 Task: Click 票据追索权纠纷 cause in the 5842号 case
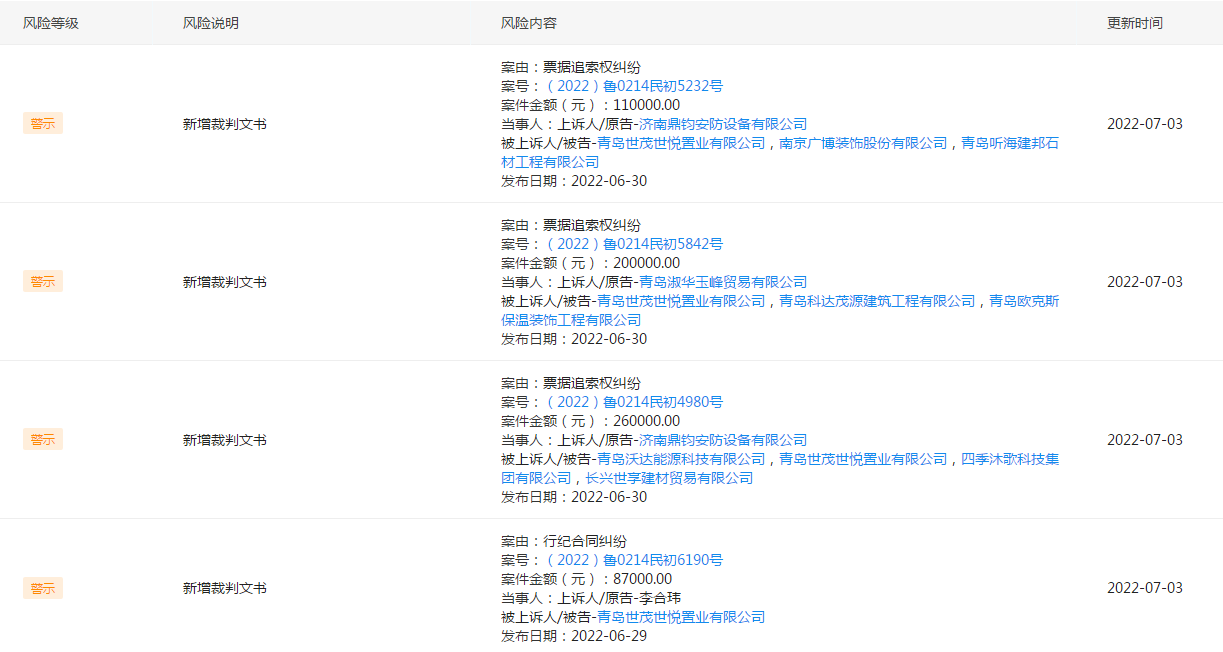pyautogui.click(x=592, y=225)
